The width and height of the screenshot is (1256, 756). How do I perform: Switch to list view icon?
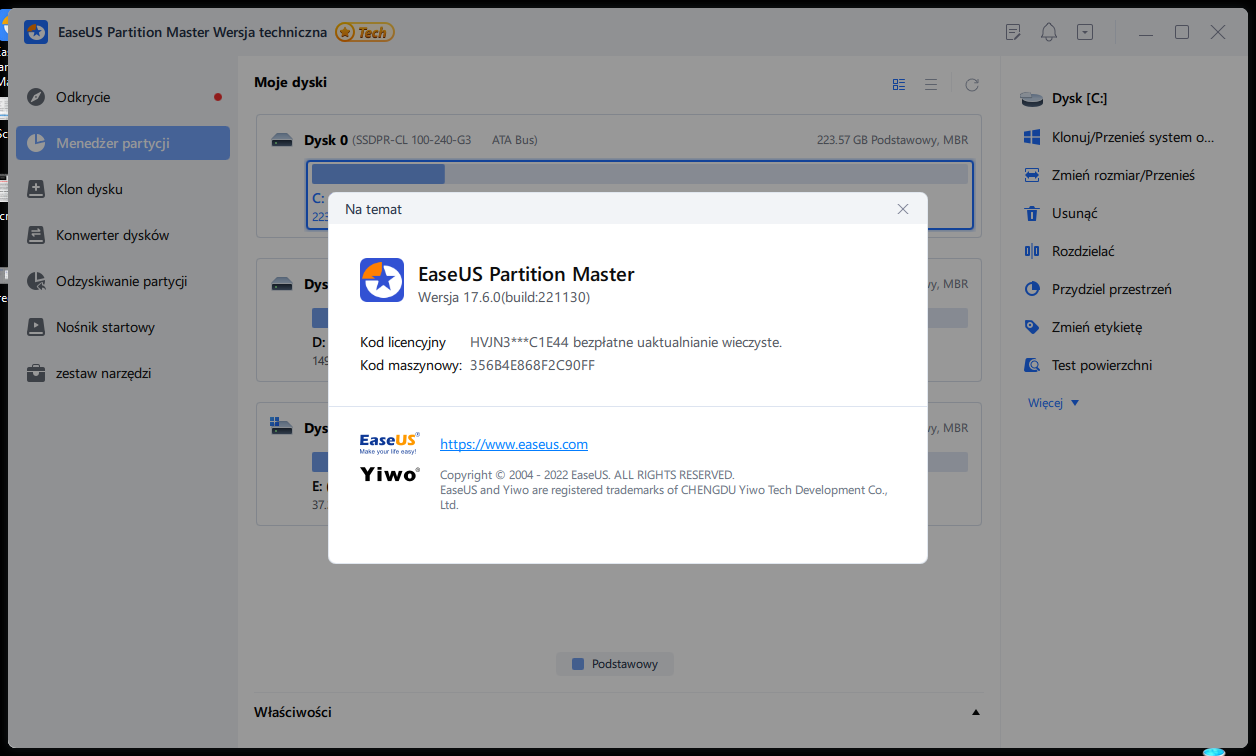tap(931, 85)
